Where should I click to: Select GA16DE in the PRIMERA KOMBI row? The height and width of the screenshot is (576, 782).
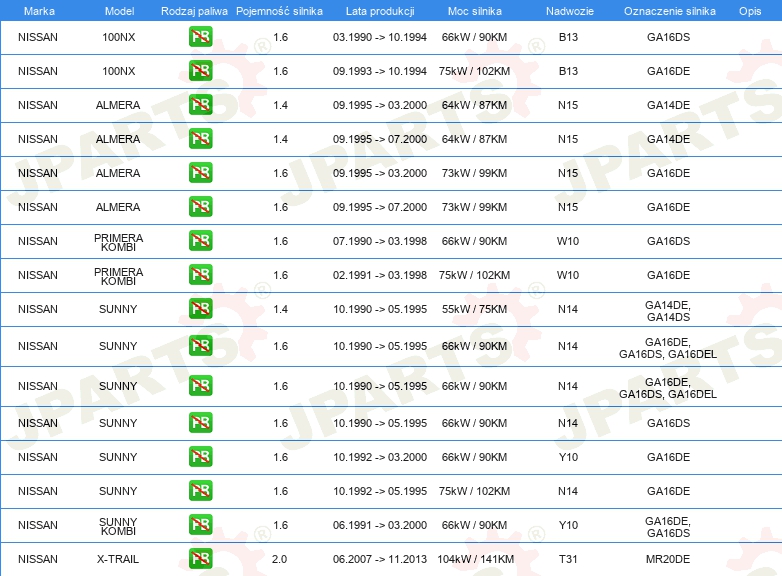point(668,275)
